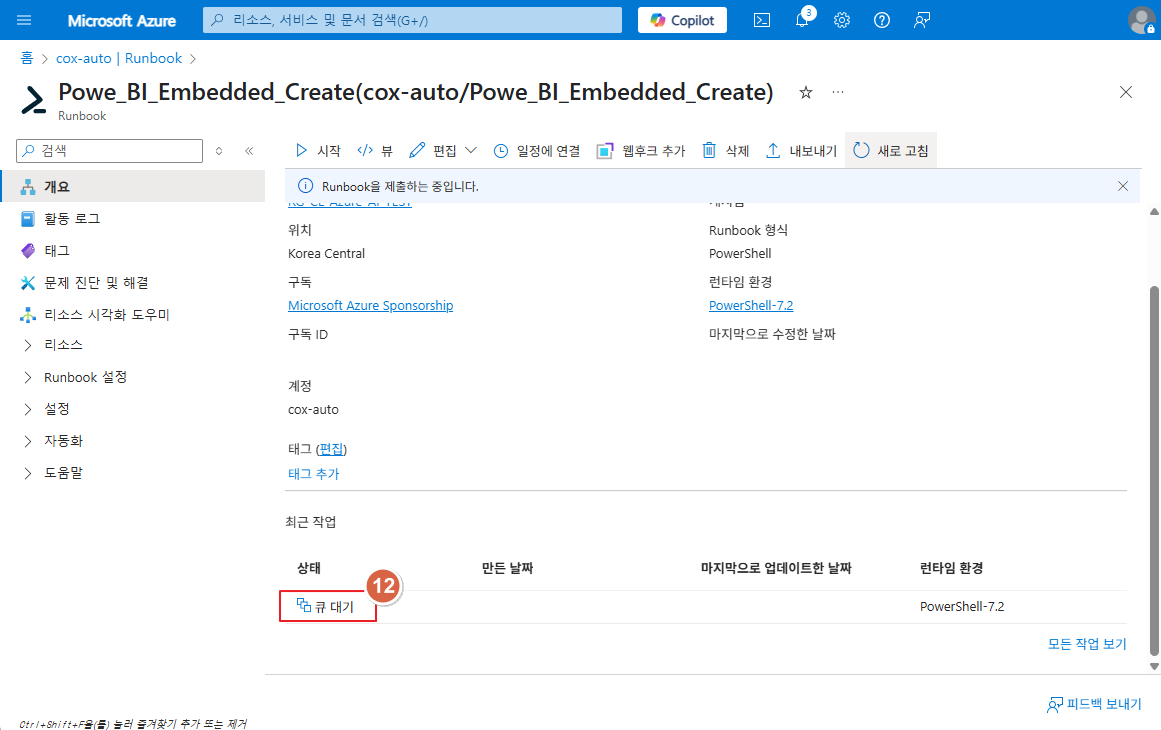Screen dimensions: 1161x730
Task: Click the scrollbar down arrow
Action: 1154,666
